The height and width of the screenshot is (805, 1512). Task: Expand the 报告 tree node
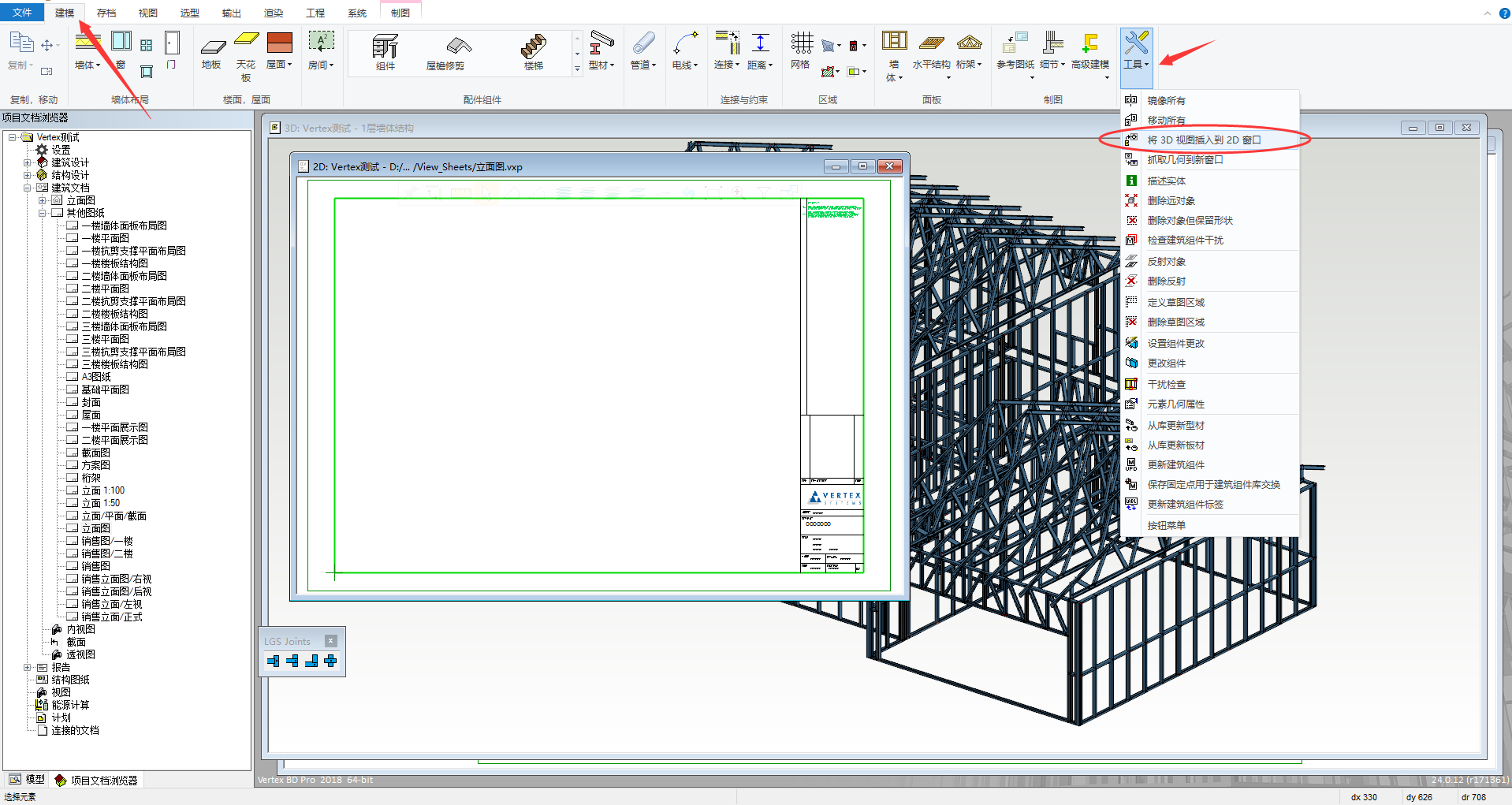coord(28,667)
